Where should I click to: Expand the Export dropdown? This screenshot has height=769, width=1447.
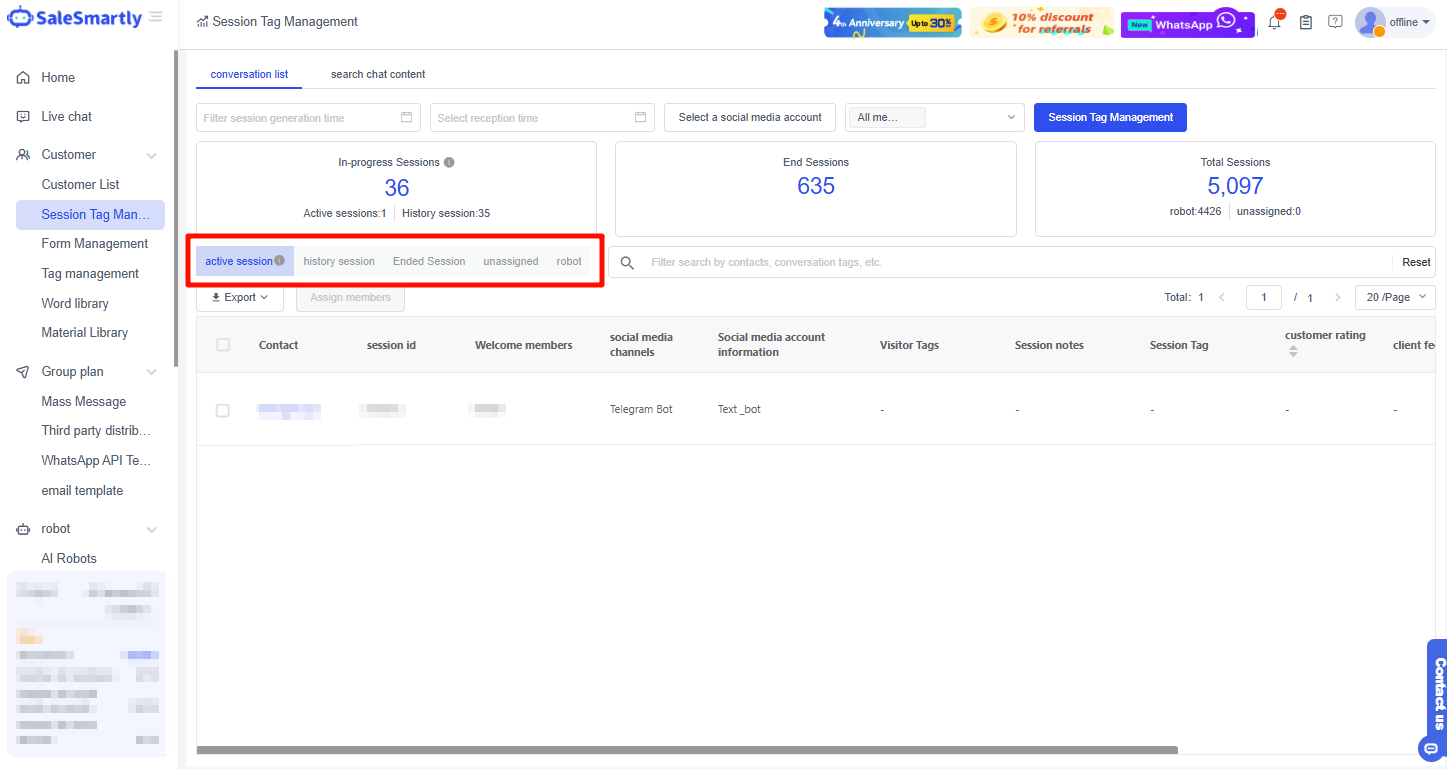coord(240,297)
